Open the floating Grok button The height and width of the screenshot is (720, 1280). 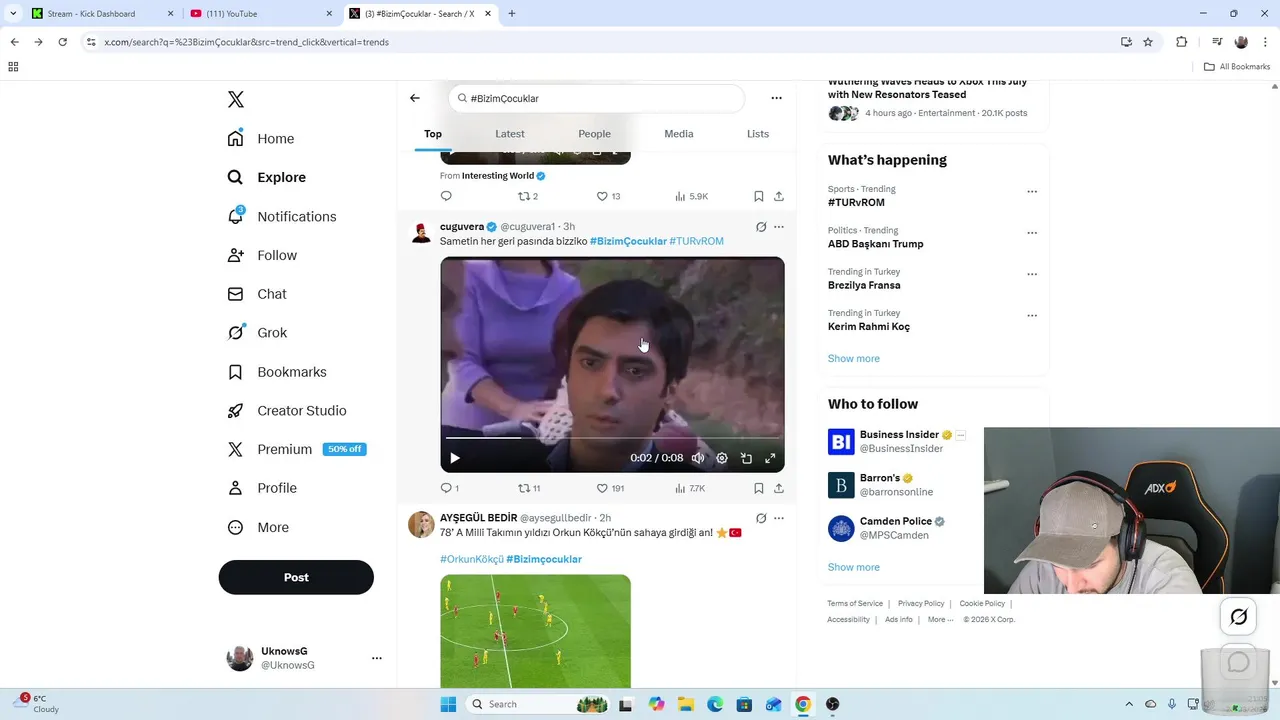coord(1238,617)
